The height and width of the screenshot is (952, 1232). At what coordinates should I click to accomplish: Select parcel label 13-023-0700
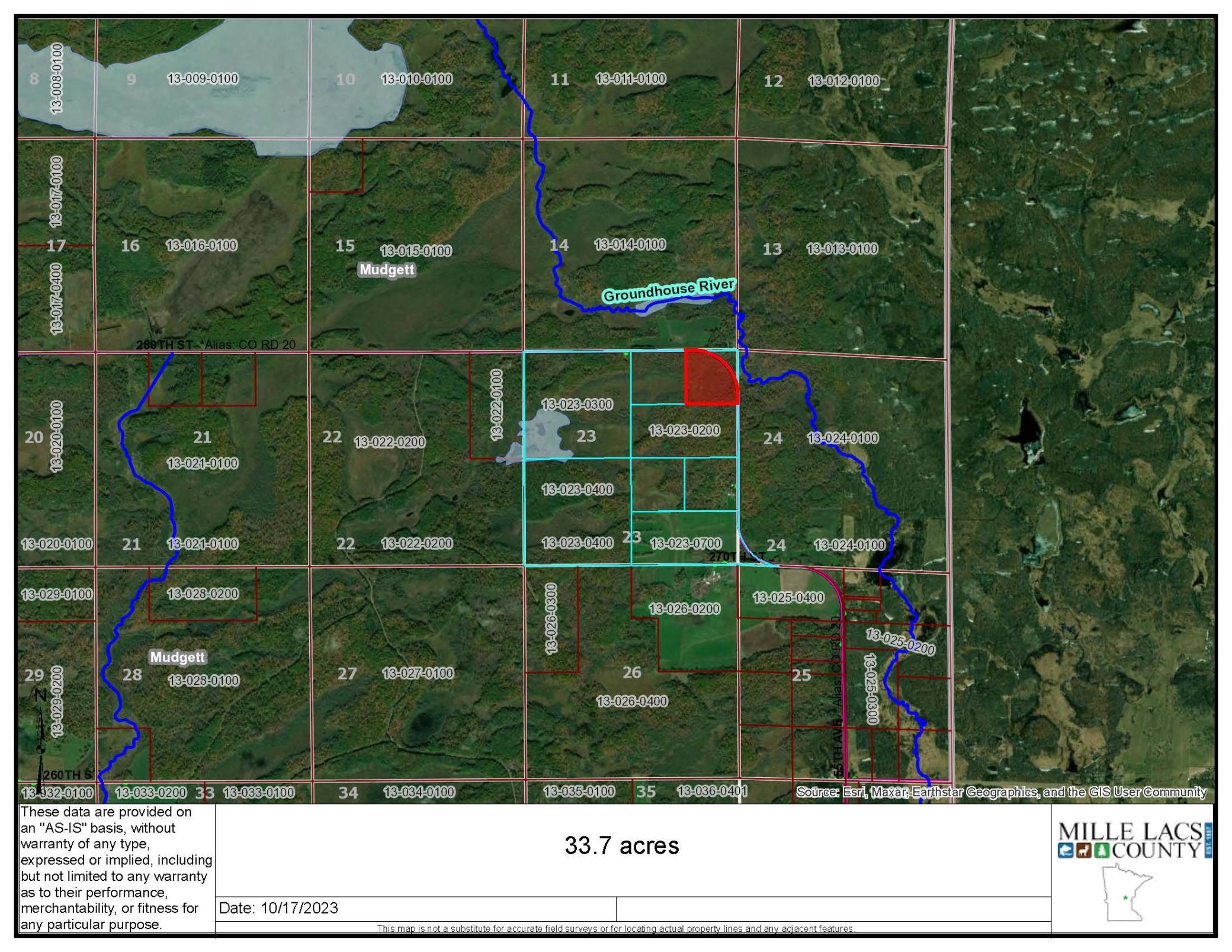[685, 543]
